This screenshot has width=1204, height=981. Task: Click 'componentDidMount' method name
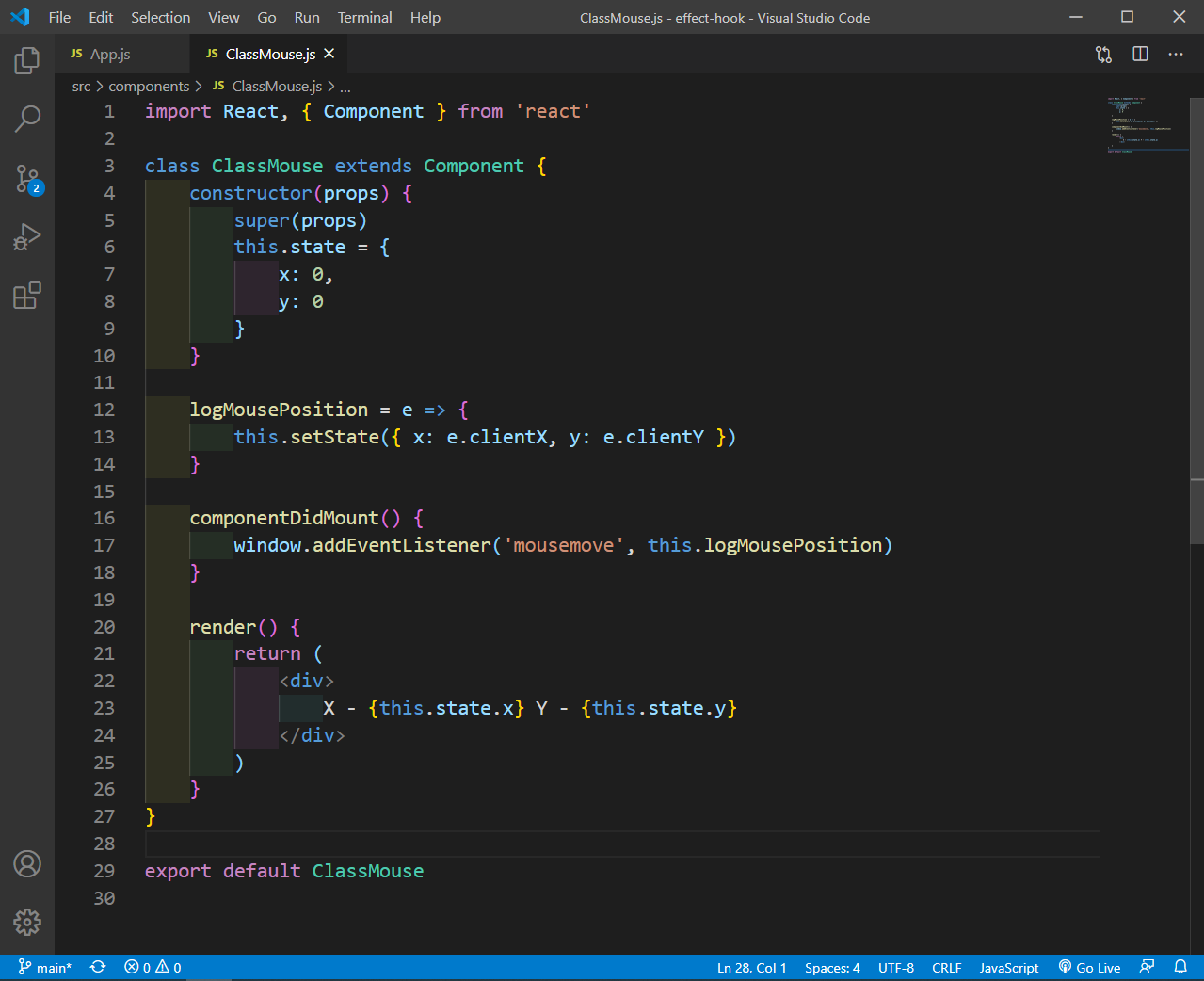pyautogui.click(x=284, y=518)
